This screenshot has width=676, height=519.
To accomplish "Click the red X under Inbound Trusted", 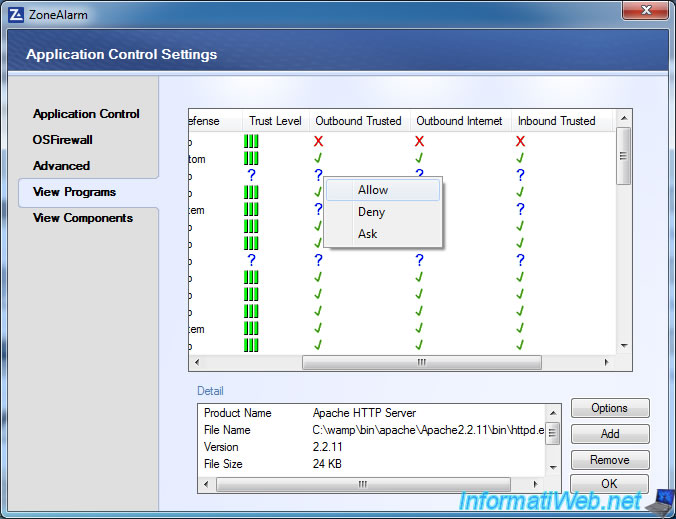I will [520, 141].
